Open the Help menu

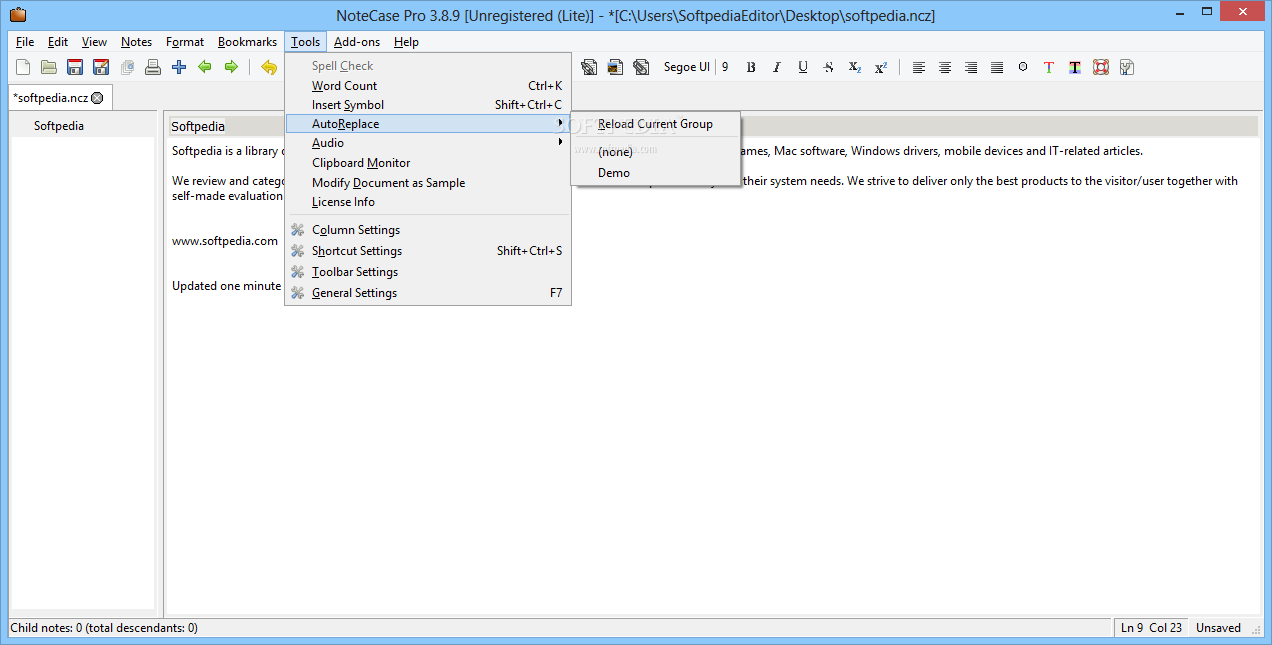(x=406, y=42)
